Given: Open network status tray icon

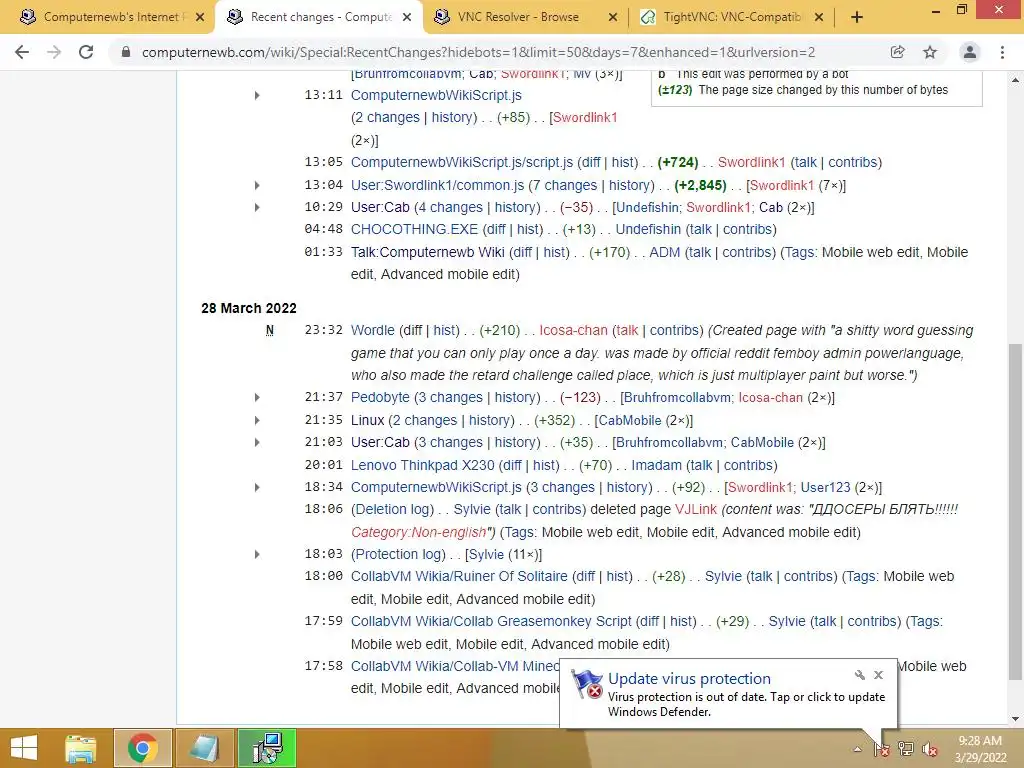Looking at the screenshot, I should click(906, 749).
